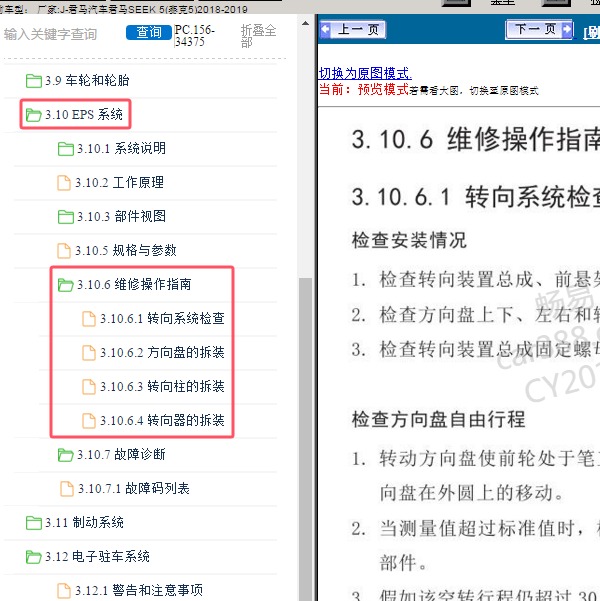This screenshot has height=601, width=600.
Task: Open 3.10.6.1 转向系统检查 page
Action: [163, 319]
